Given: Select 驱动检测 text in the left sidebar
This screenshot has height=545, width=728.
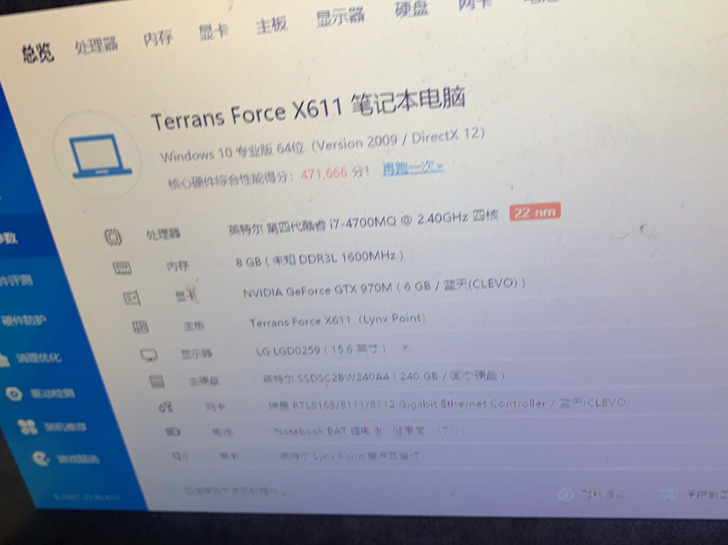Looking at the screenshot, I should coord(52,394).
